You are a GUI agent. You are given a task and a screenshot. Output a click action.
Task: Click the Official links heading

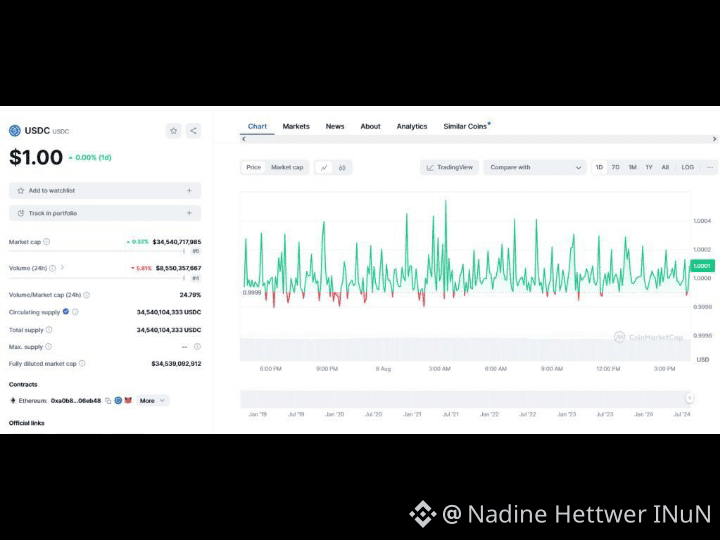coord(27,423)
